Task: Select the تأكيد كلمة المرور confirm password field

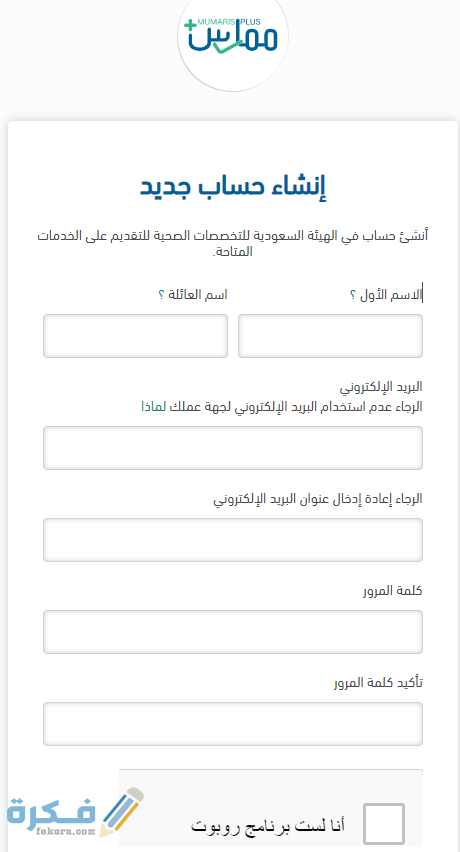Action: click(x=233, y=723)
